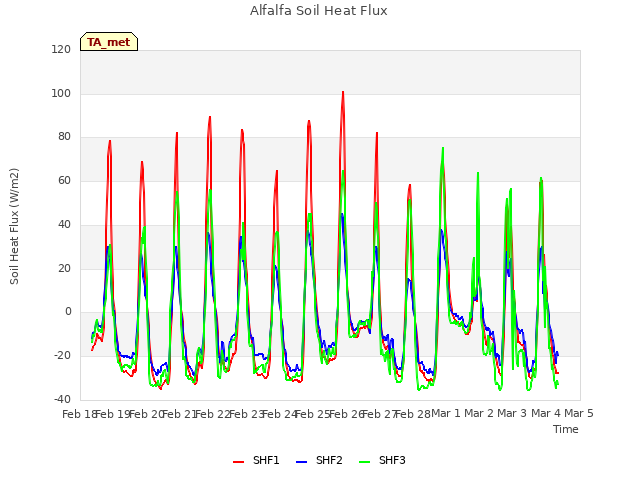Click the 100 y-axis tick label
The width and height of the screenshot is (640, 480).
click(x=61, y=93)
